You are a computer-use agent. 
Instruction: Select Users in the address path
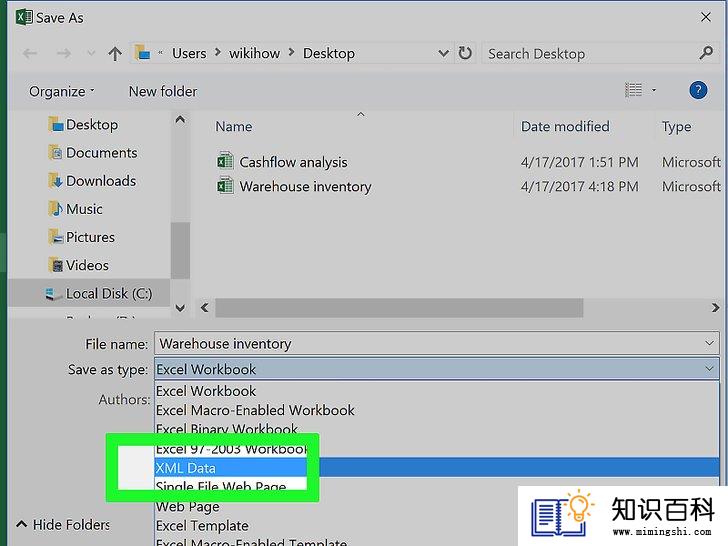tap(189, 53)
